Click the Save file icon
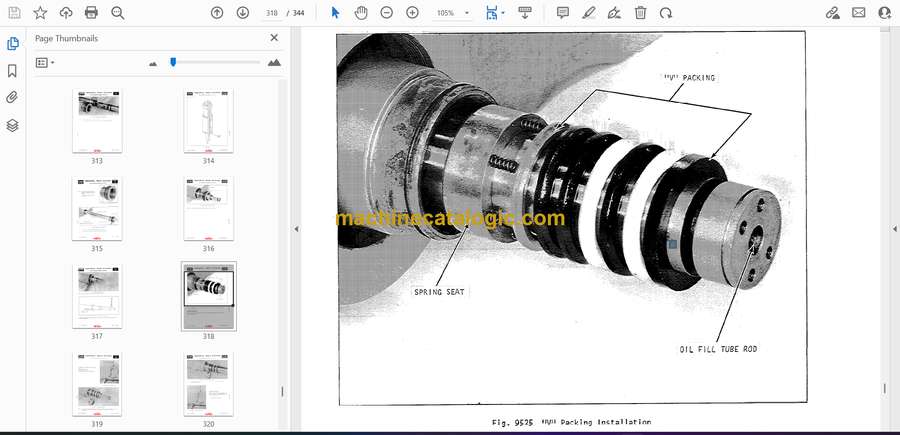This screenshot has width=900, height=435. click(14, 13)
